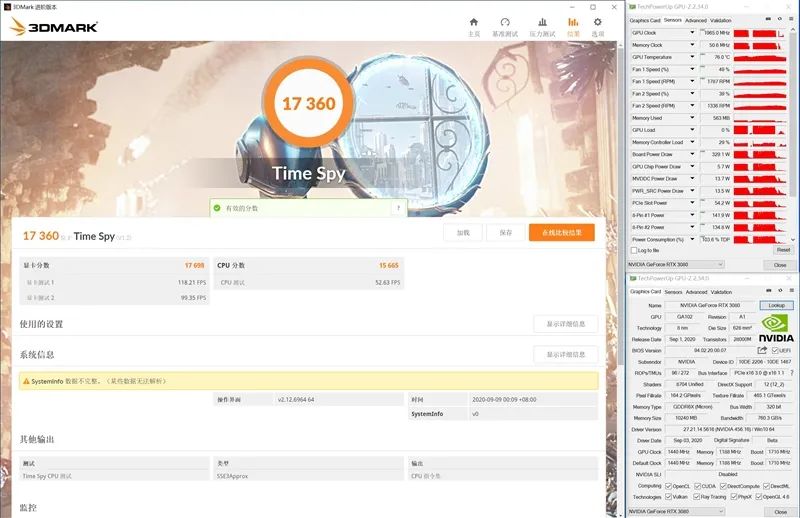Open GPU selector dropdown in GPU-Z Graphics Card window
The image size is (800, 518).
pyautogui.click(x=676, y=511)
